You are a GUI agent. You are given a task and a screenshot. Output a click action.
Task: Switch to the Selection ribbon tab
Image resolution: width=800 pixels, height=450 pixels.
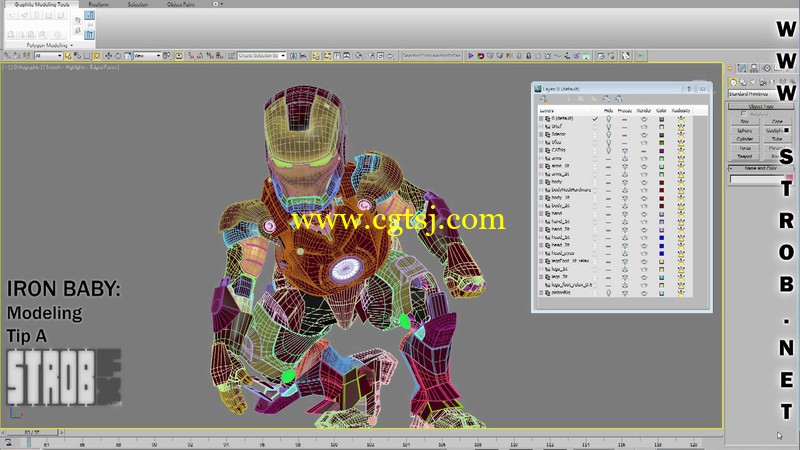point(138,4)
